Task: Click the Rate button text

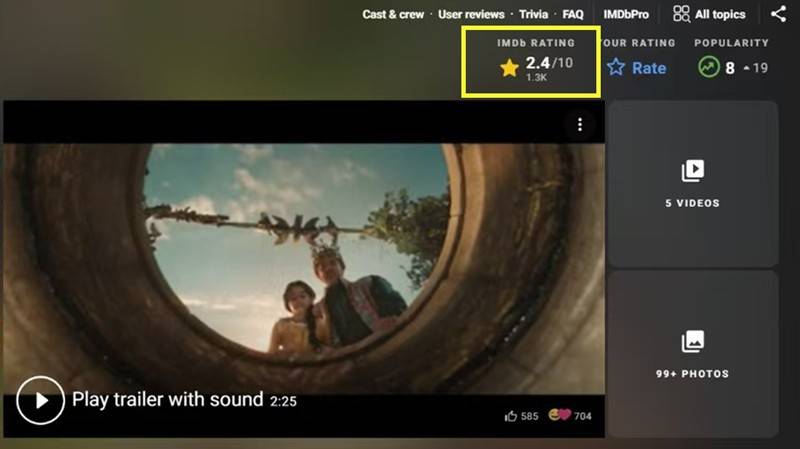Action: coord(649,68)
